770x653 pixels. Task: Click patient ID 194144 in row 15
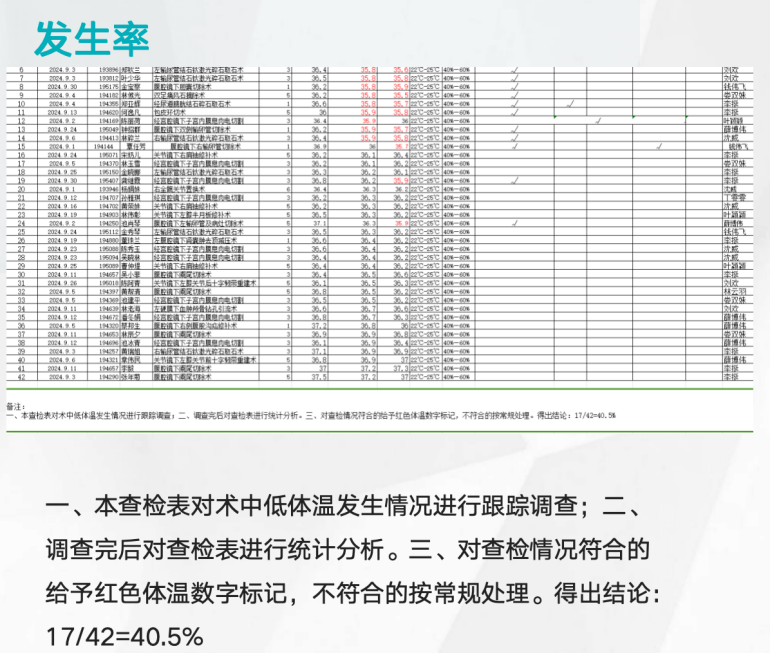[103, 147]
